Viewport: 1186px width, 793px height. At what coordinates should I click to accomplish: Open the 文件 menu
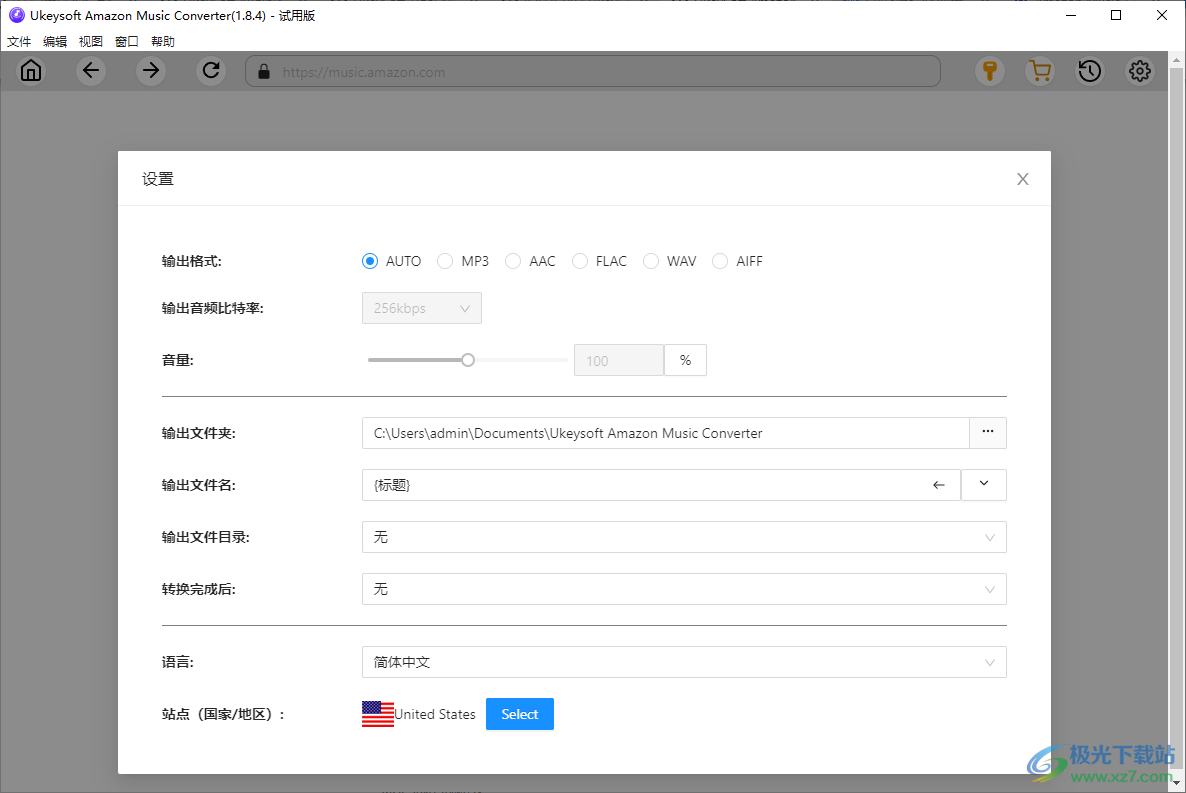[x=19, y=42]
